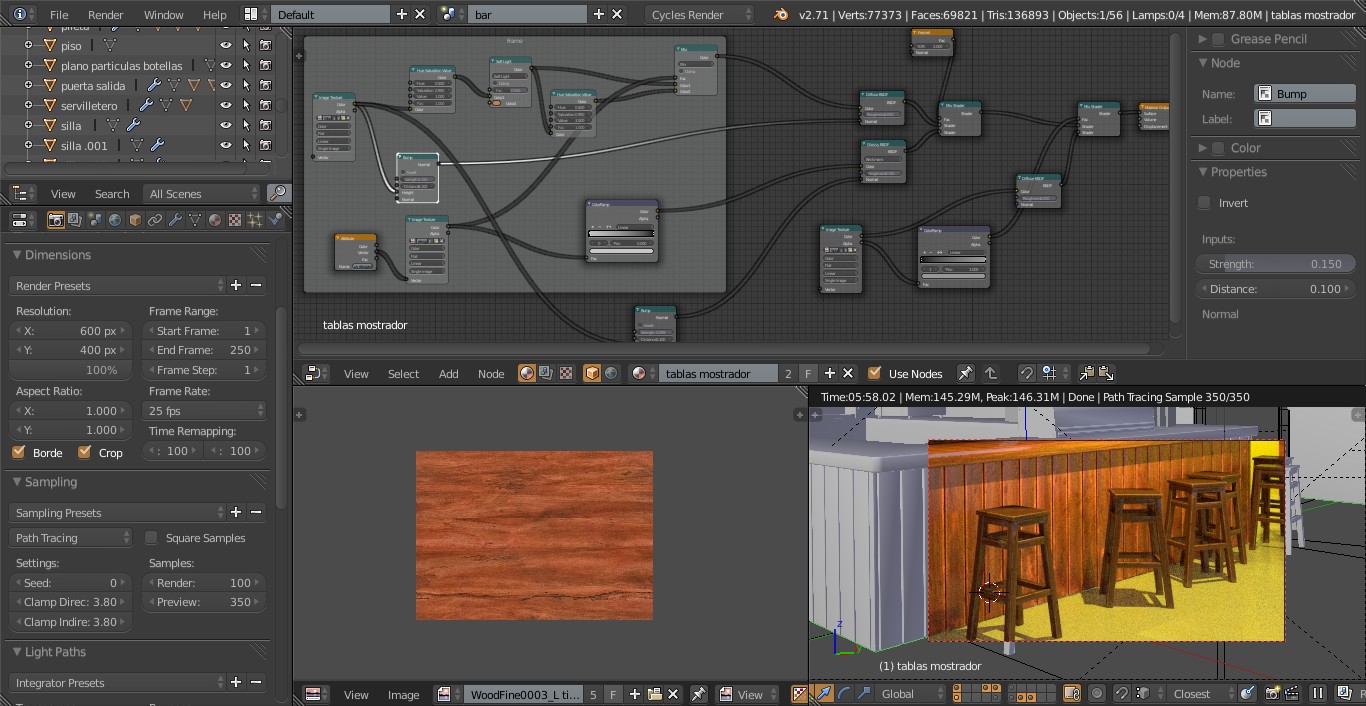Screen dimensions: 1366x706
Task: Open Path Tracing integrator dropdown
Action: [x=71, y=538]
